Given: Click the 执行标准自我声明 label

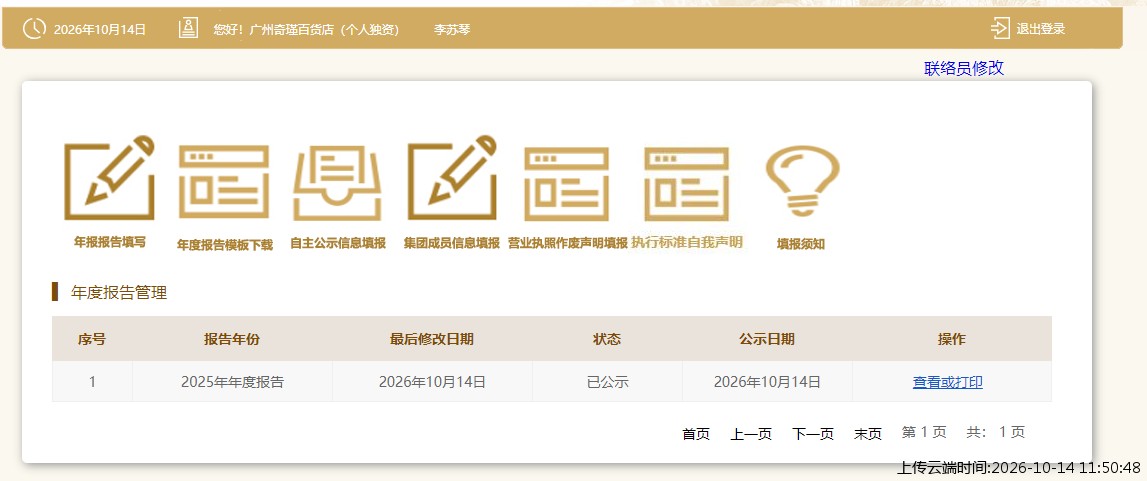Looking at the screenshot, I should (x=687, y=242).
